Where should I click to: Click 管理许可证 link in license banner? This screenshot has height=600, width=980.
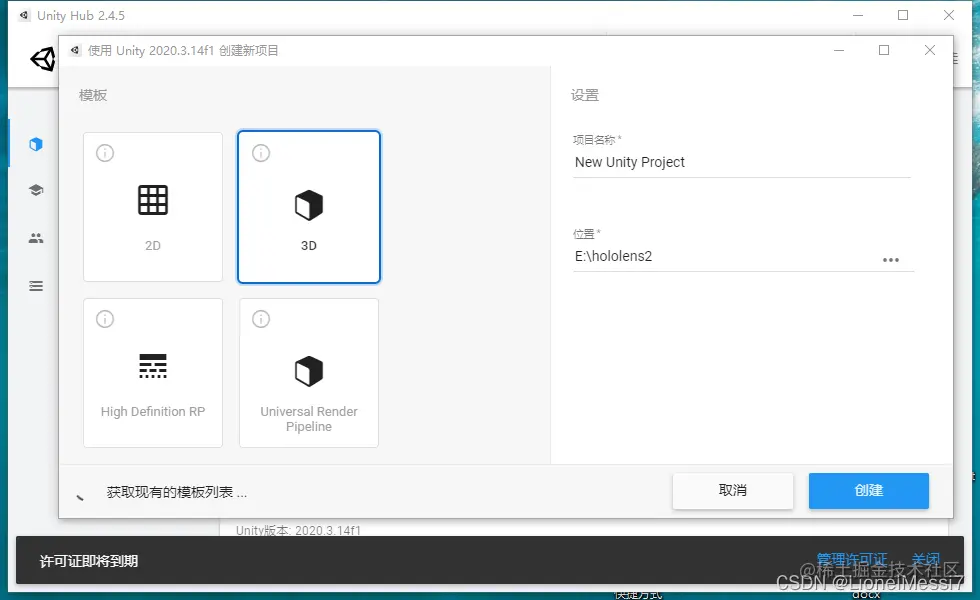tap(852, 559)
